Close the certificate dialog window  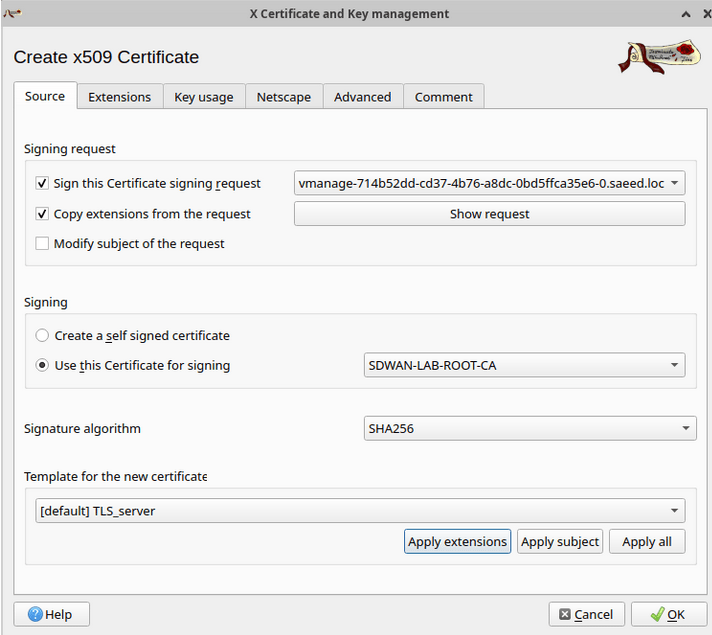click(702, 14)
